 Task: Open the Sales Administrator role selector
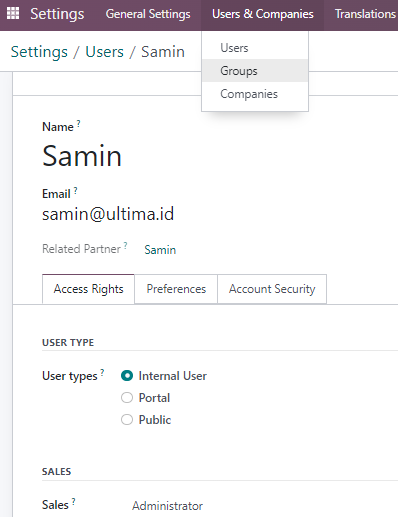click(167, 506)
